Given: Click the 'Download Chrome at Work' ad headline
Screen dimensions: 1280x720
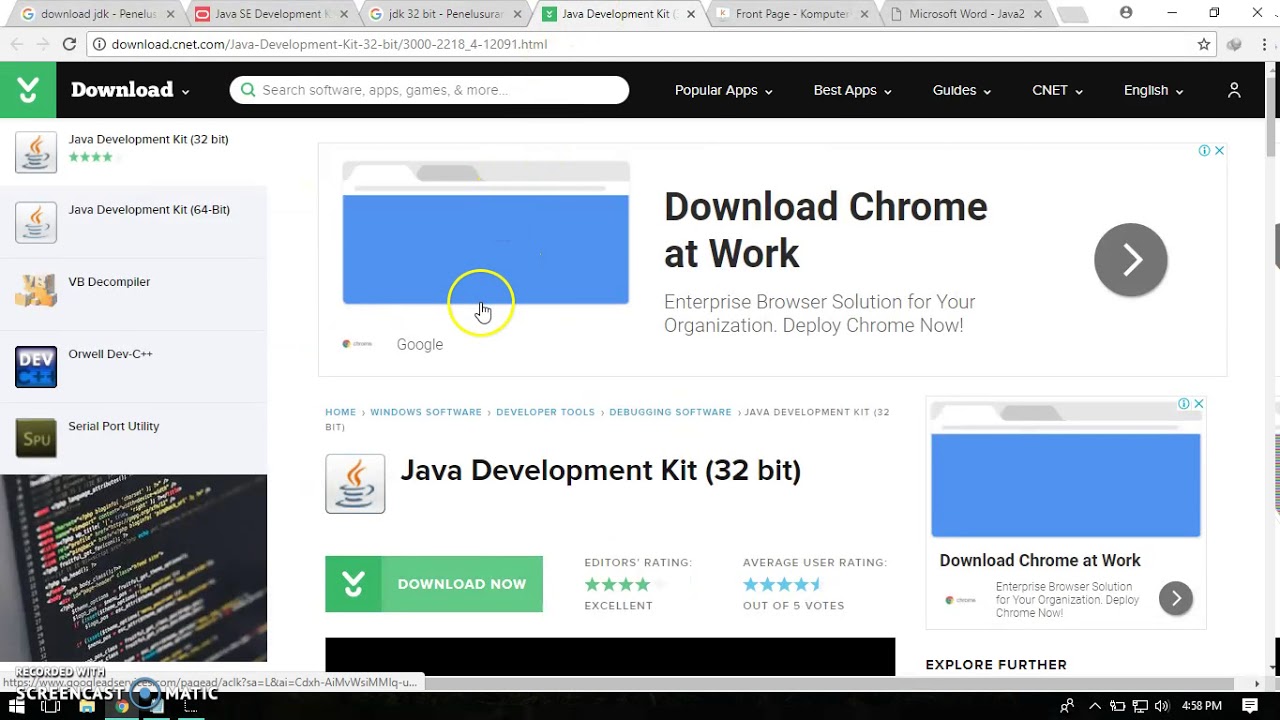Looking at the screenshot, I should tap(825, 230).
